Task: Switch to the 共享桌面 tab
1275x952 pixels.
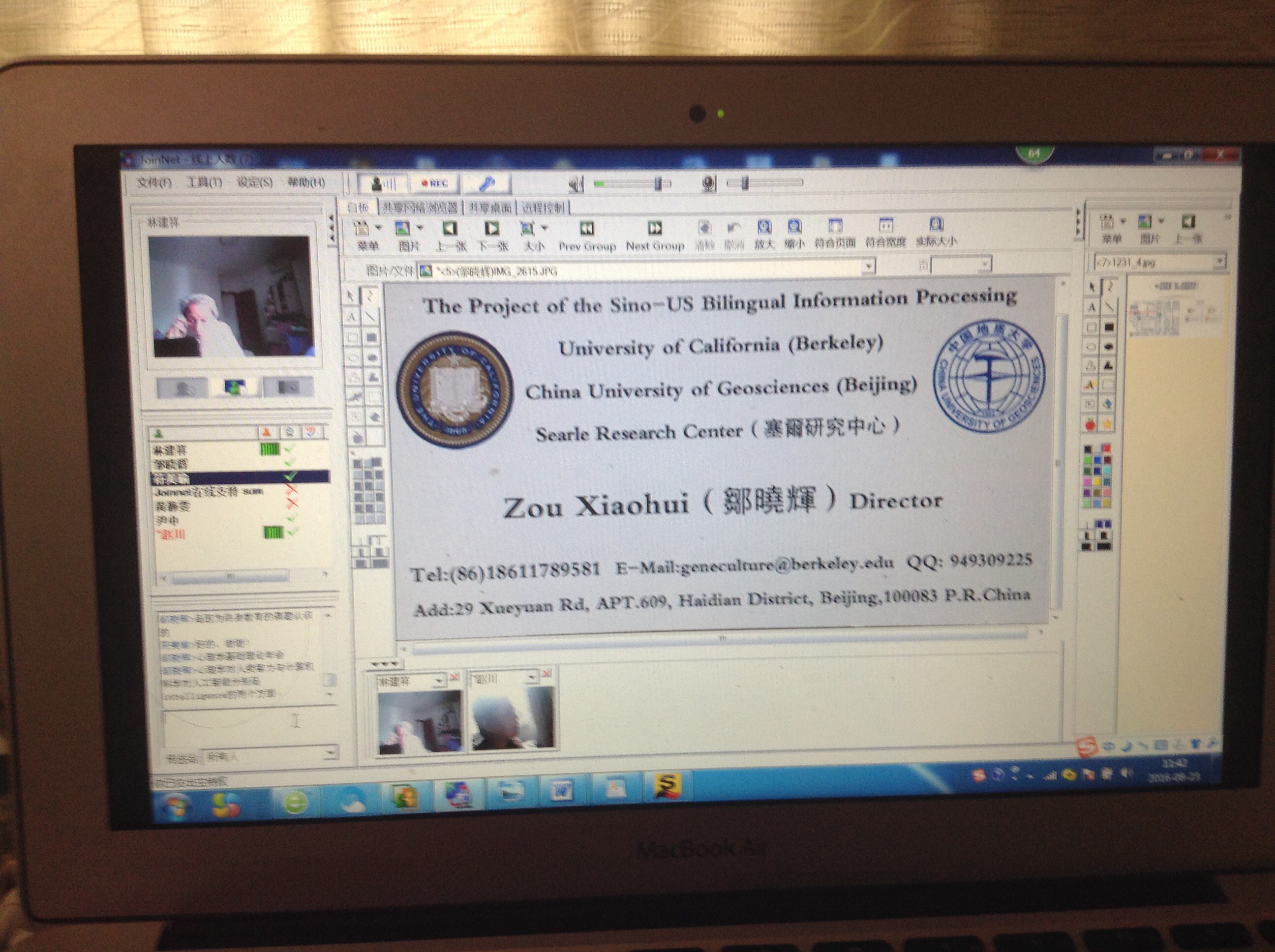Action: pyautogui.click(x=489, y=208)
